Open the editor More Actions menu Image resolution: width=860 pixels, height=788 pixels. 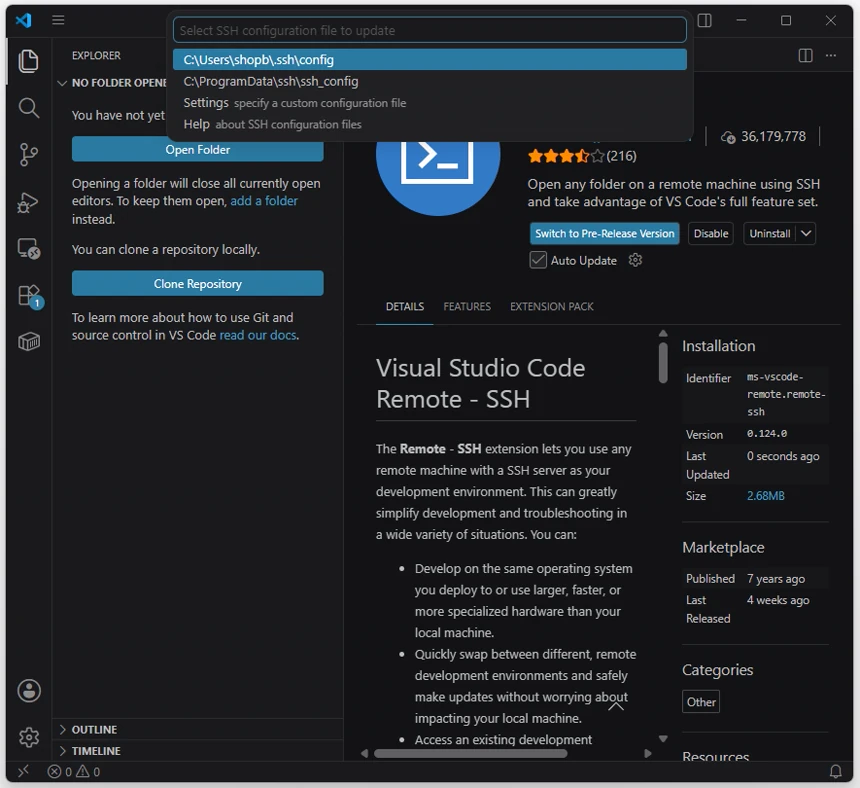831,55
